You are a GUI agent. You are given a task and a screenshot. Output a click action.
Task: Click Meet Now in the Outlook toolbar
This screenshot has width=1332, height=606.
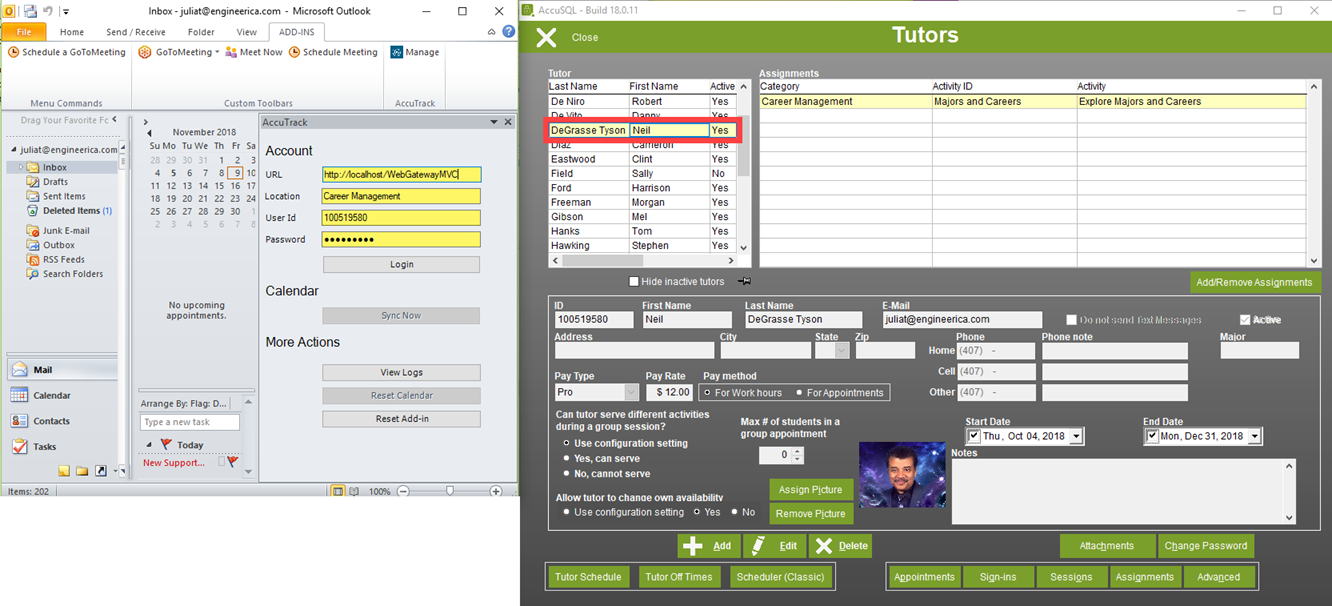point(253,52)
